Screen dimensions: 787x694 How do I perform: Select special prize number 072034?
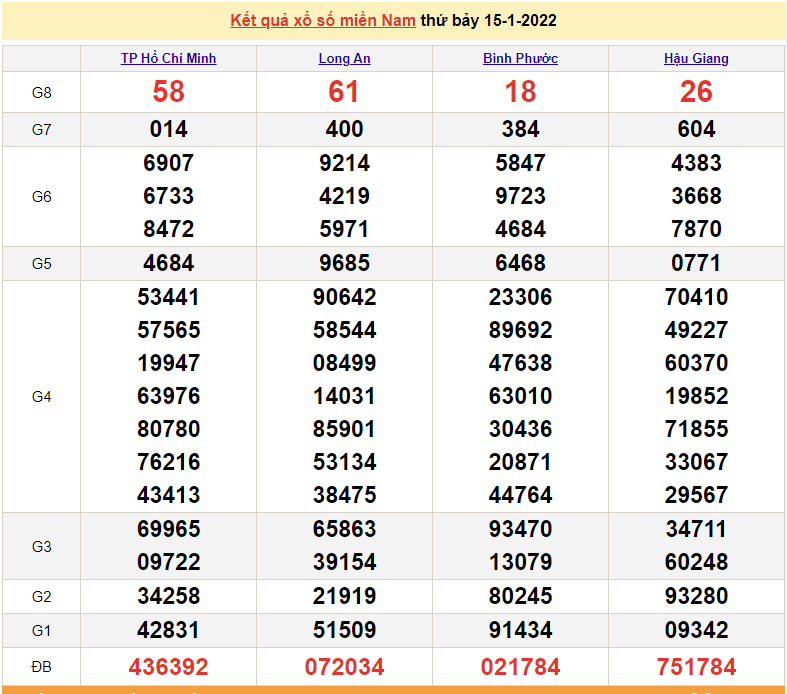[344, 666]
